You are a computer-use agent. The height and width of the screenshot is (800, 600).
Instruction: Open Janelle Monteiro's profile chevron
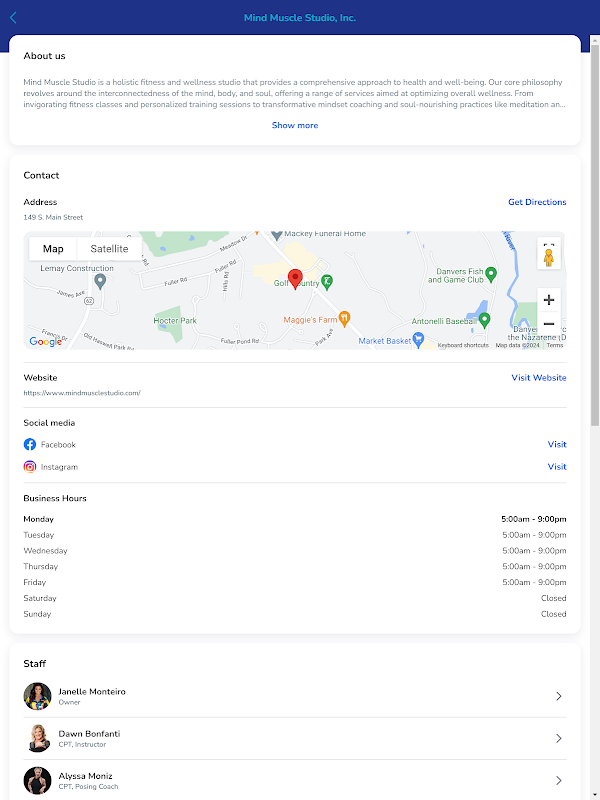[x=559, y=696]
